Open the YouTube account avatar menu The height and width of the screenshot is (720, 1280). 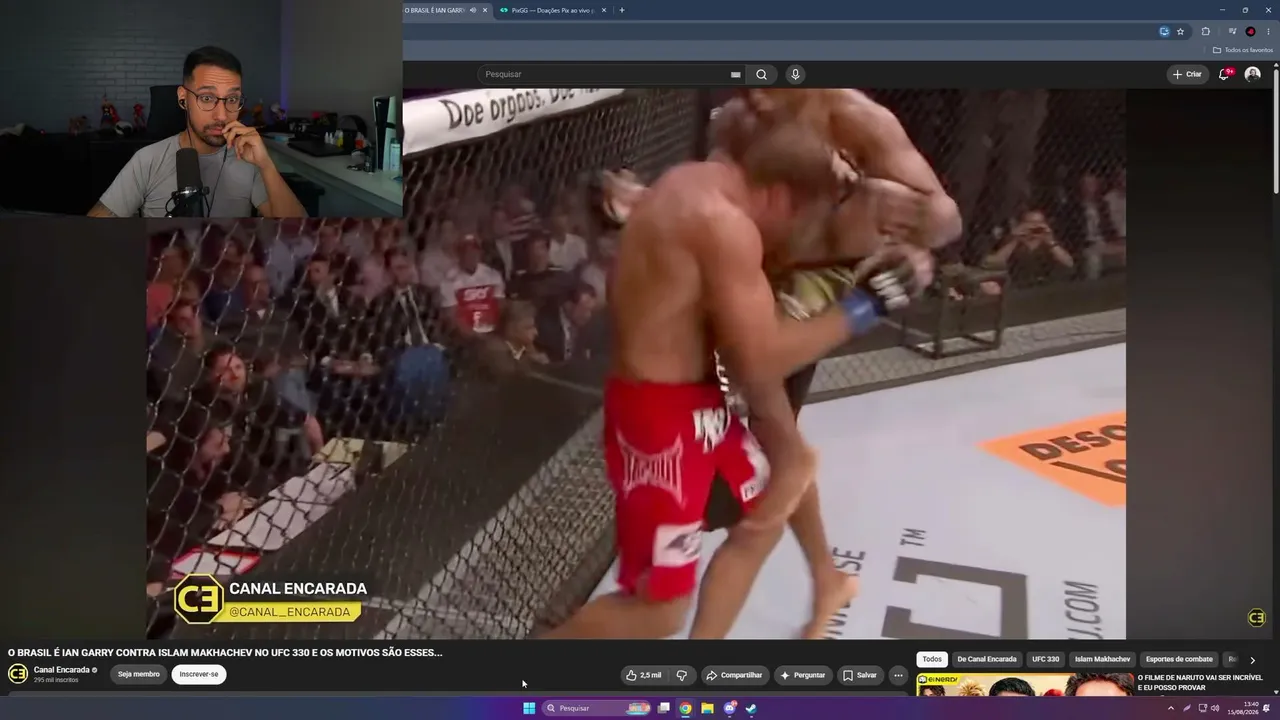click(x=1252, y=74)
